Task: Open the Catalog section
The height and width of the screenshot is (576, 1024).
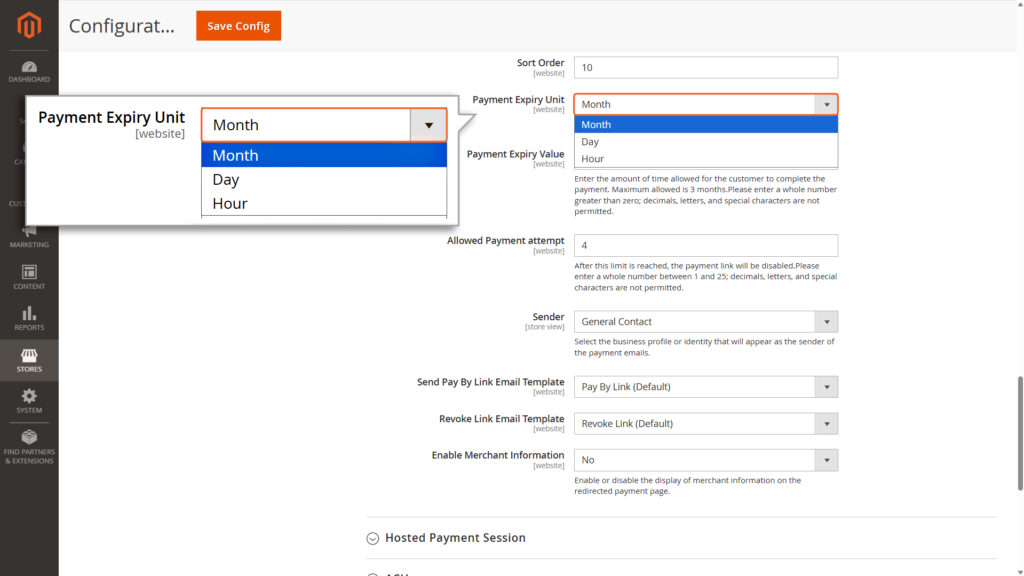Action: (28, 150)
